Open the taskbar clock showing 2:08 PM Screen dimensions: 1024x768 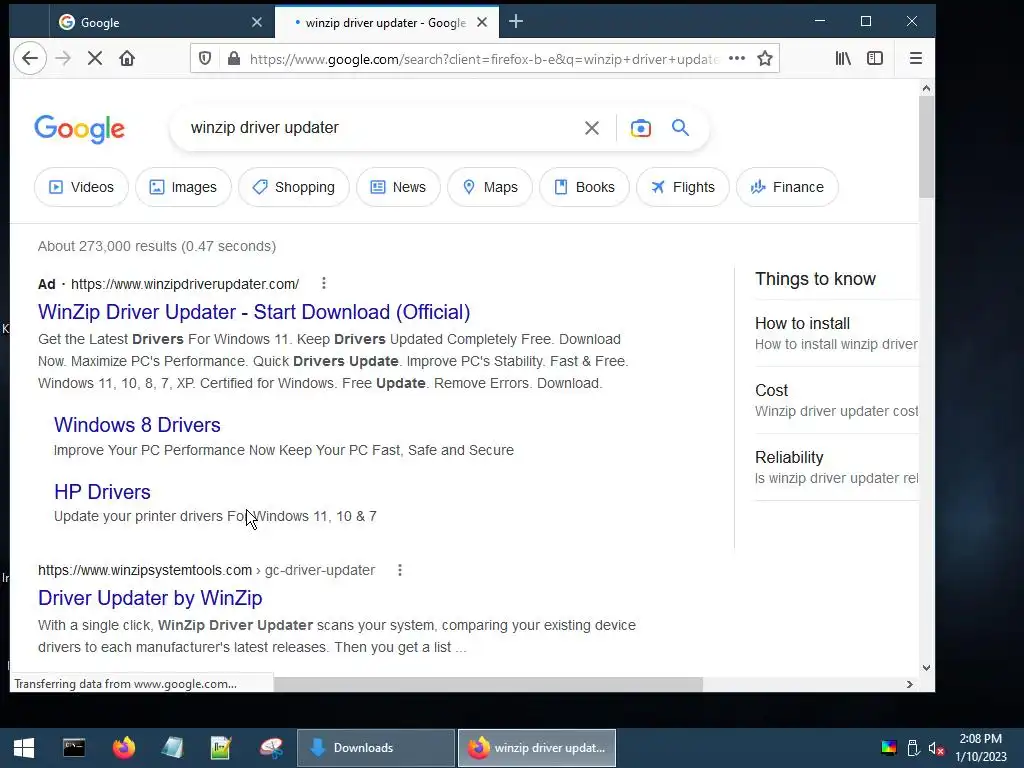(x=980, y=748)
